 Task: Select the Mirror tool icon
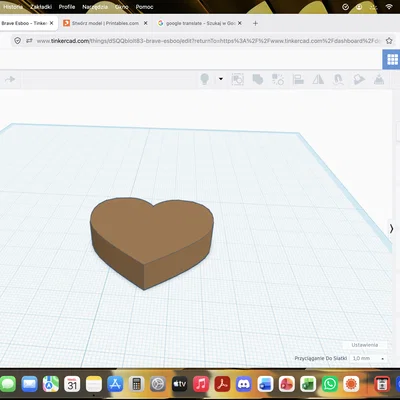pos(318,79)
